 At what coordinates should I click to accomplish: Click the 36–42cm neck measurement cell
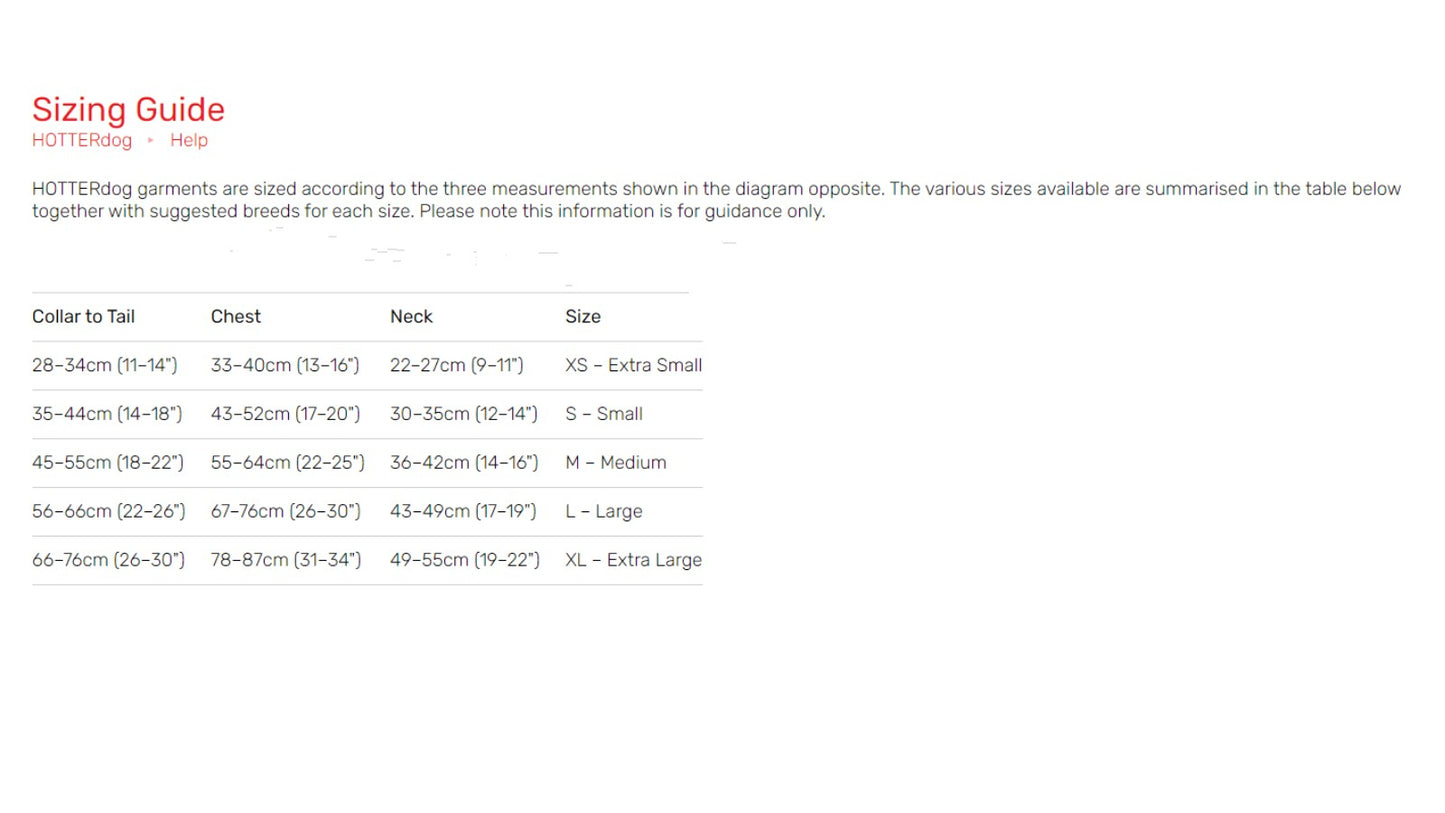coord(464,463)
